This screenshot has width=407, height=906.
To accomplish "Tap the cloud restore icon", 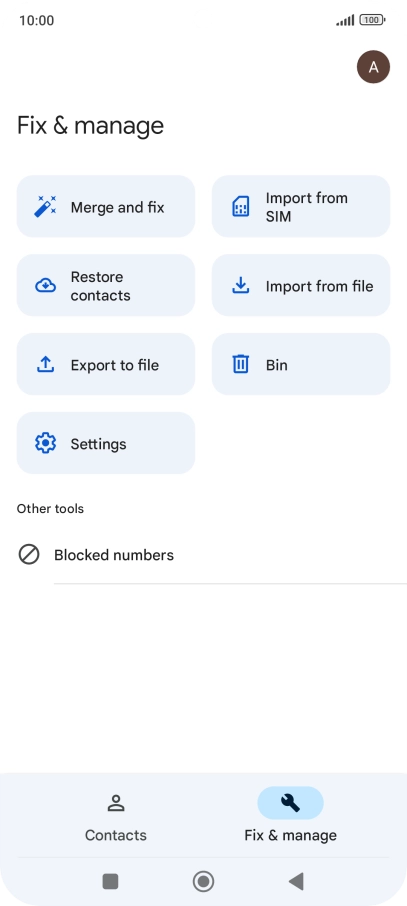I will [45, 285].
